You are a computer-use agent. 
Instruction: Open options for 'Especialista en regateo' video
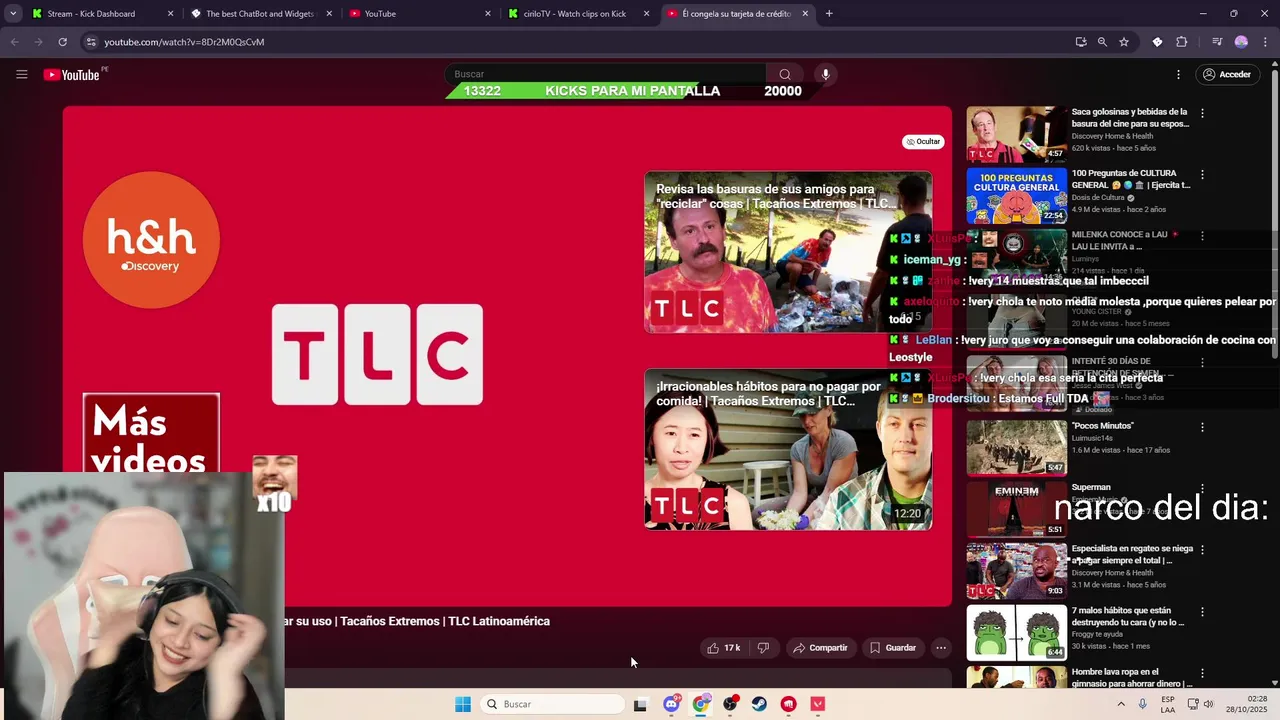pos(1202,550)
